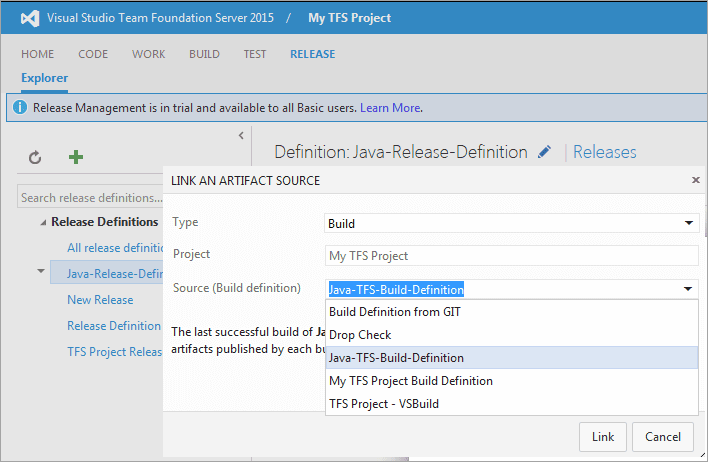This screenshot has height=462, width=708.
Task: Collapse the left pane with the chevron
Action: tap(241, 135)
